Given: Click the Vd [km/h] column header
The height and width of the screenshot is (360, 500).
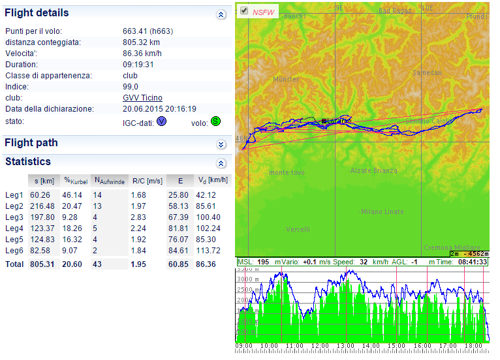Looking at the screenshot, I should click(213, 181).
